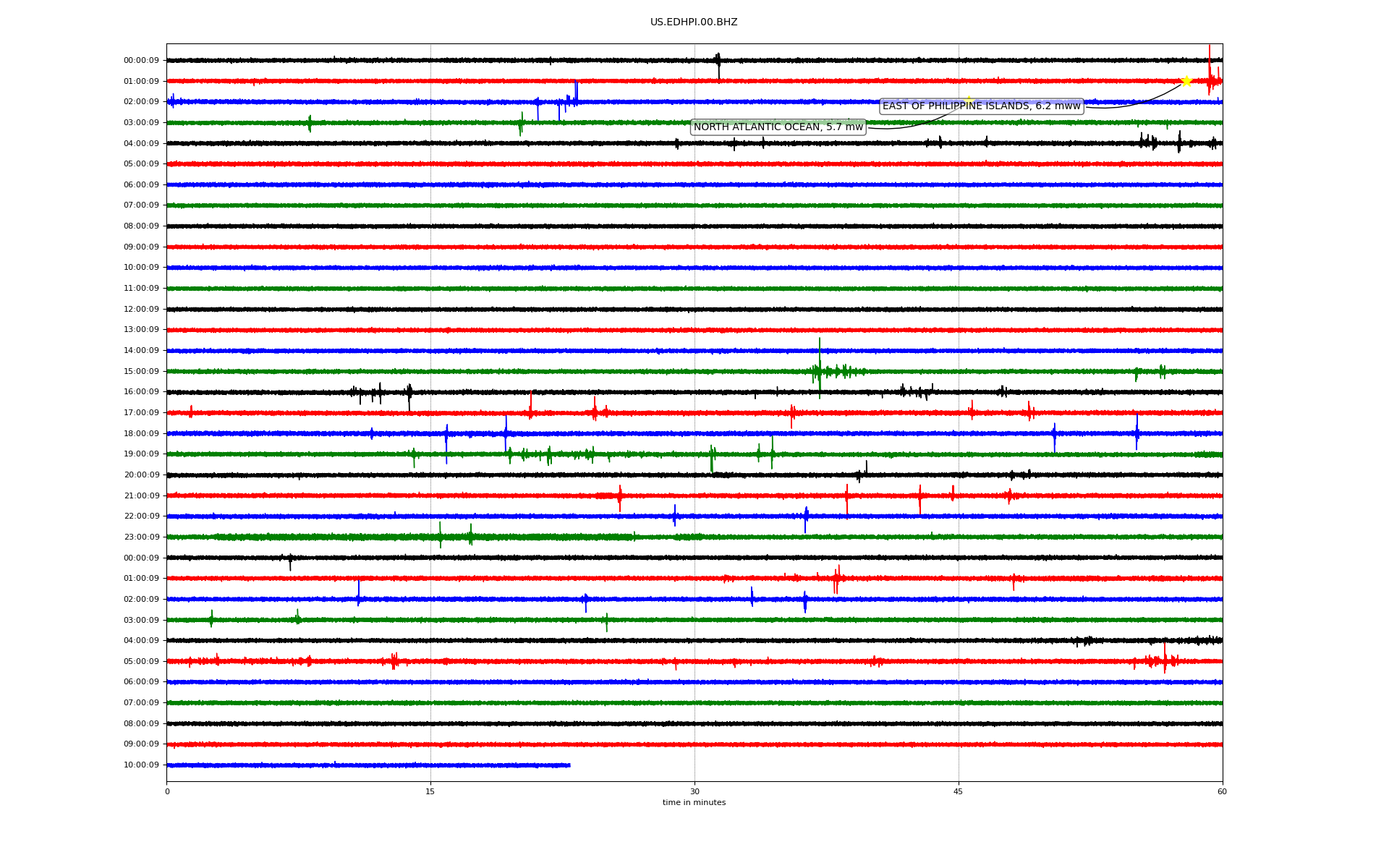Screen dimensions: 1389x868
Task: Click the x-axis tick label 0
Action: coord(167,792)
